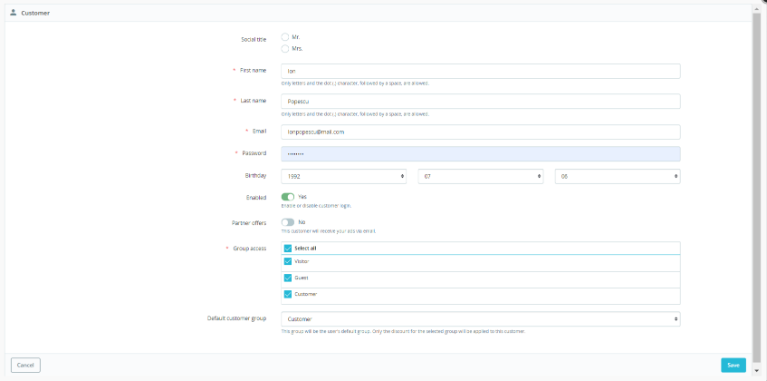Click the Last name field containing Popescu
The image size is (767, 381).
pos(480,101)
